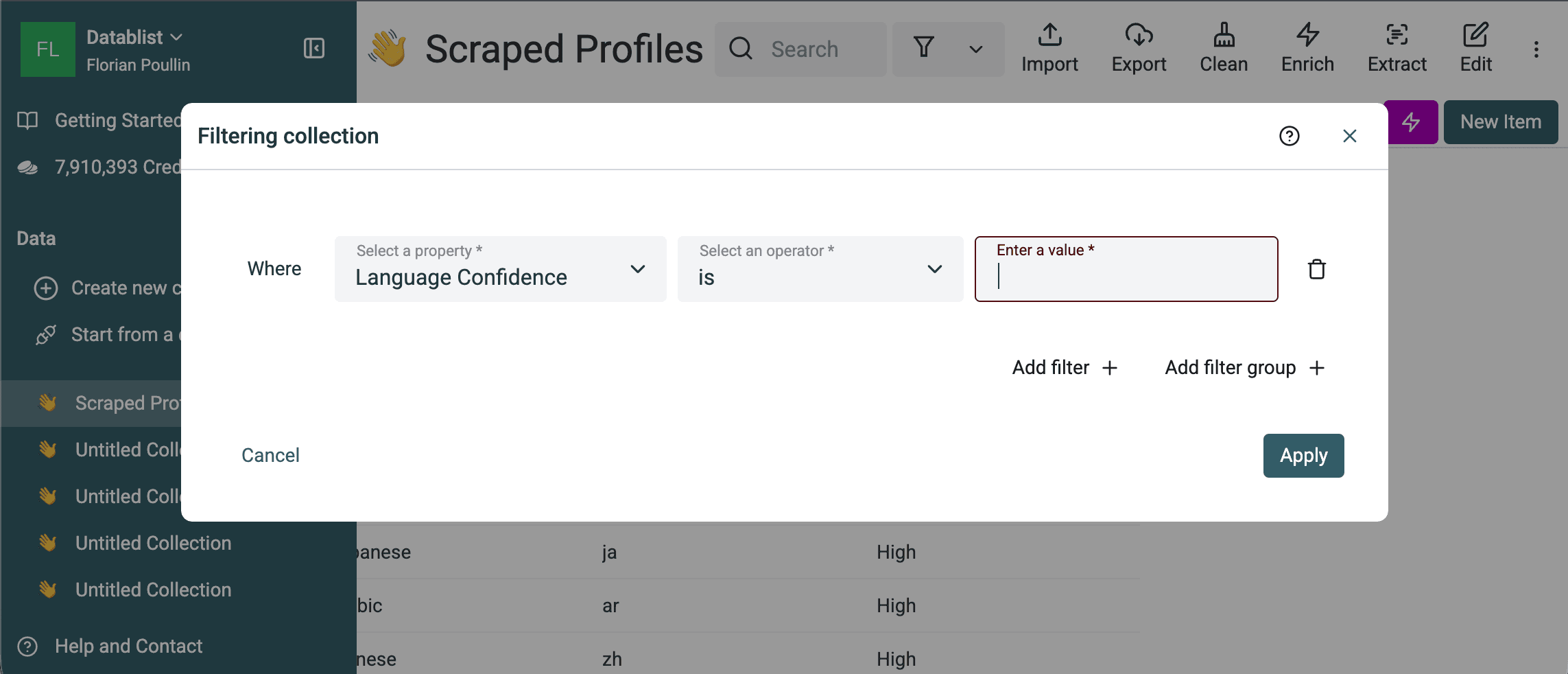Viewport: 1568px width, 674px height.
Task: Click the Search field in the toolbar
Action: (x=800, y=49)
